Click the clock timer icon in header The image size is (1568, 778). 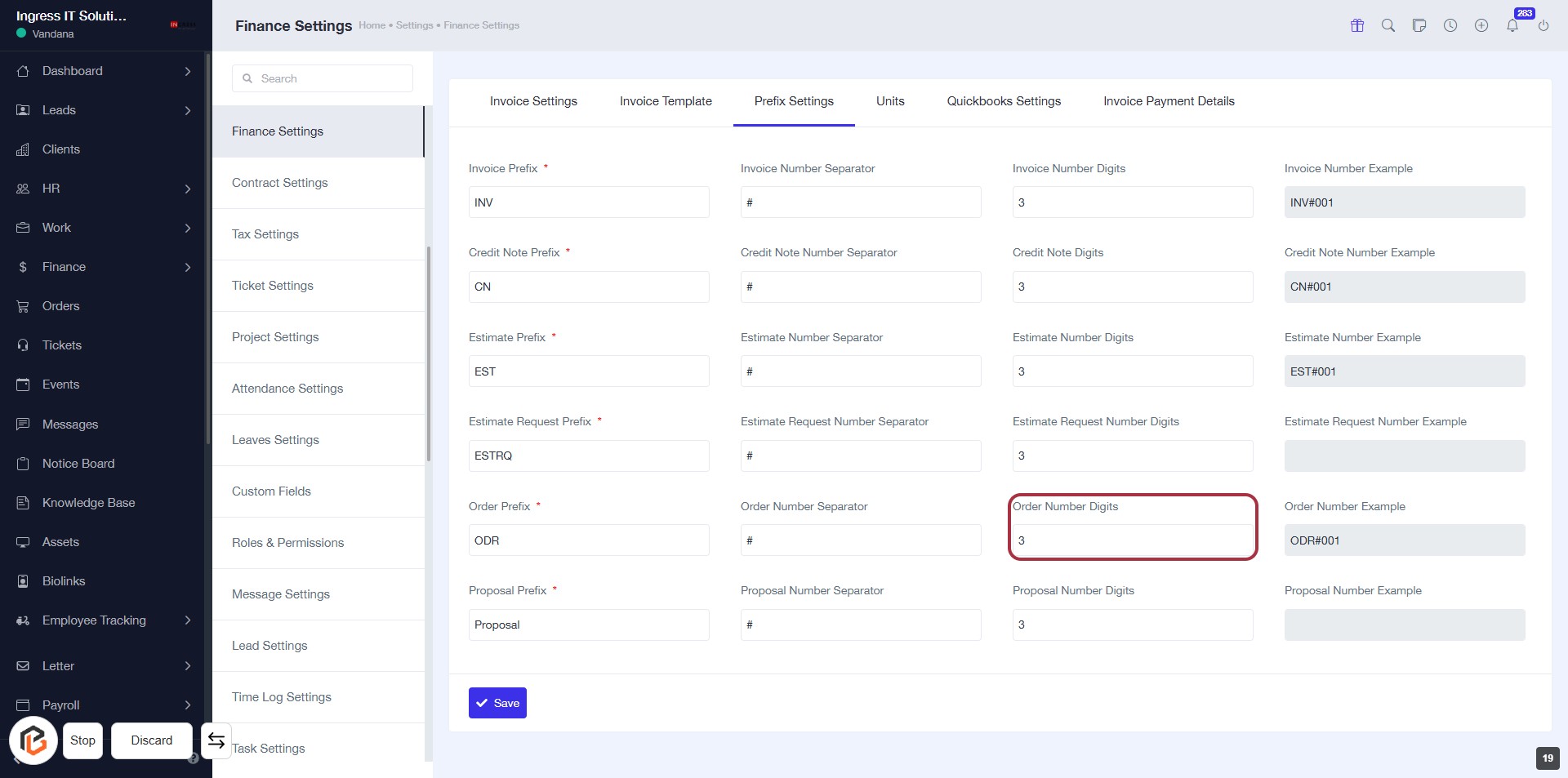(1450, 25)
